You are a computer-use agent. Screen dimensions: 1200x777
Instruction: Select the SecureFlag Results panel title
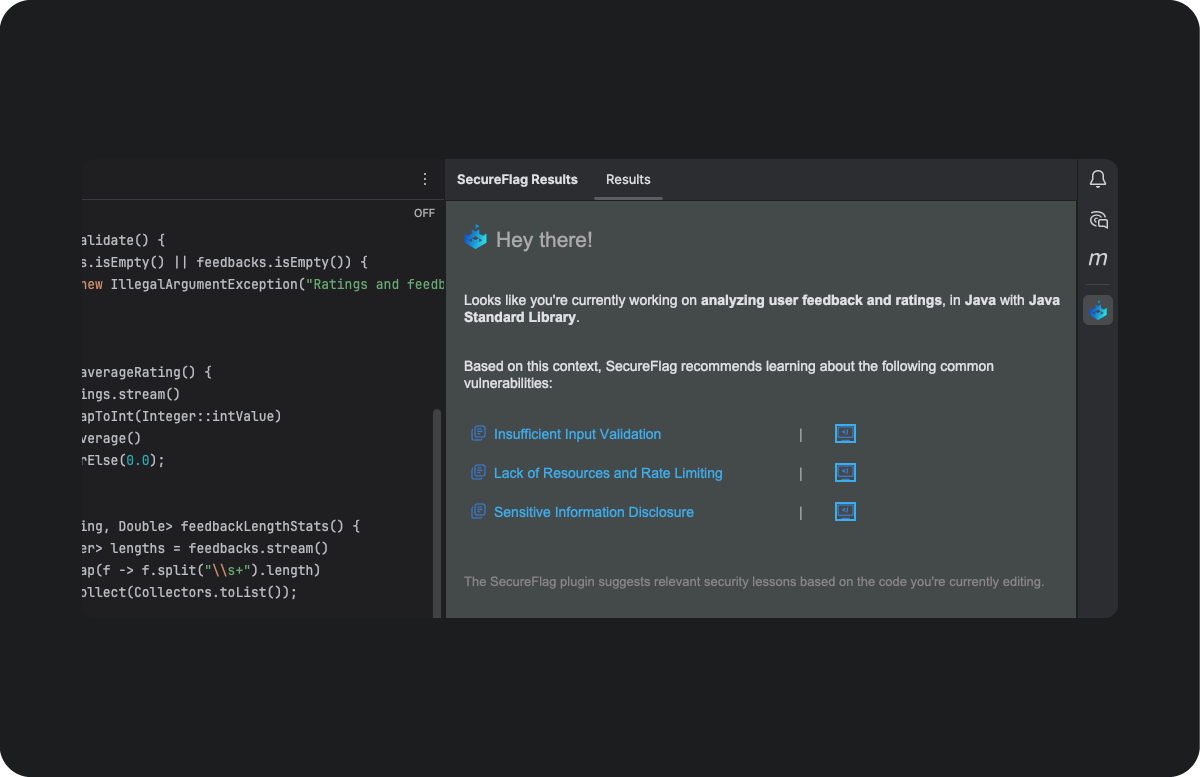[517, 180]
